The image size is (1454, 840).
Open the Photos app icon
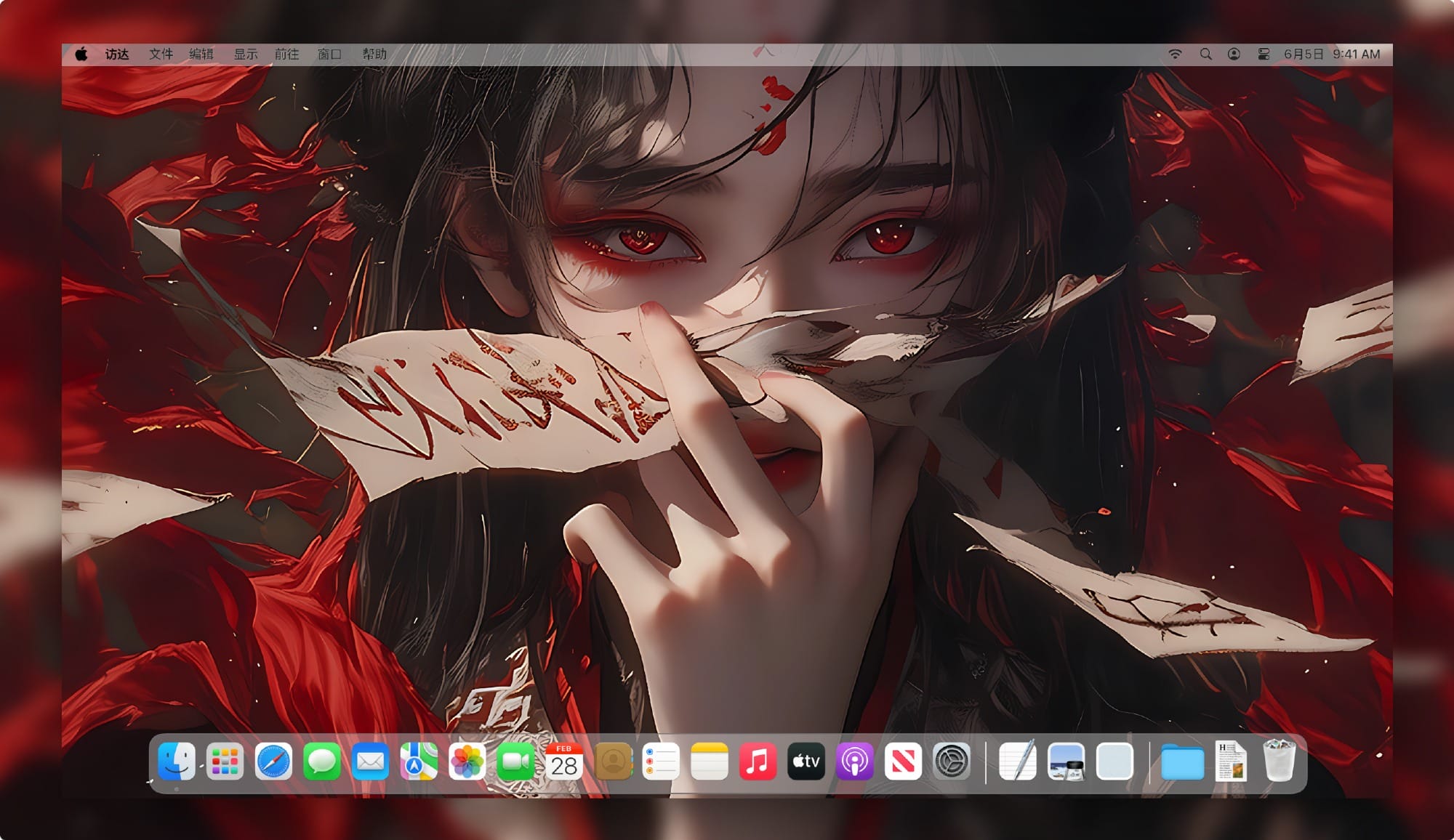[467, 762]
